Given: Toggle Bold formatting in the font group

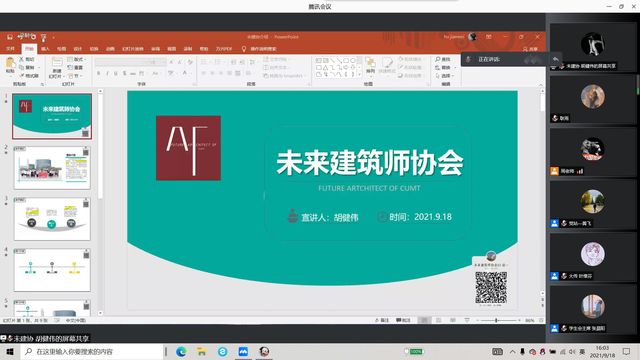Looking at the screenshot, I should [x=98, y=73].
